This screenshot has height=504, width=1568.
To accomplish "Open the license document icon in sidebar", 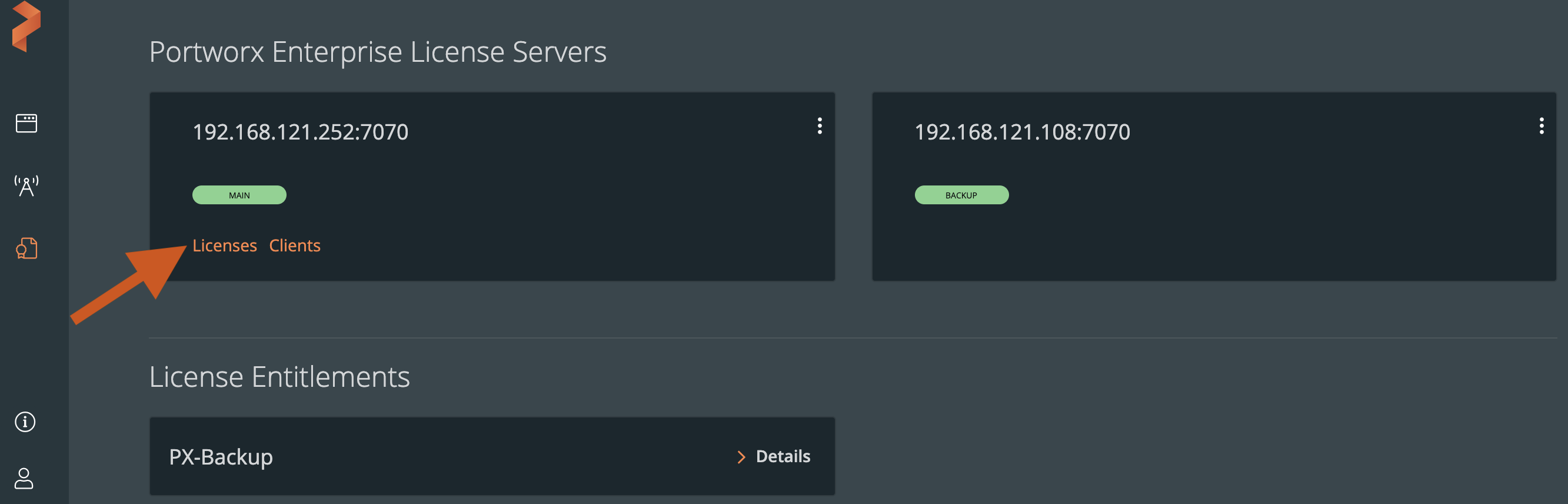I will [27, 248].
